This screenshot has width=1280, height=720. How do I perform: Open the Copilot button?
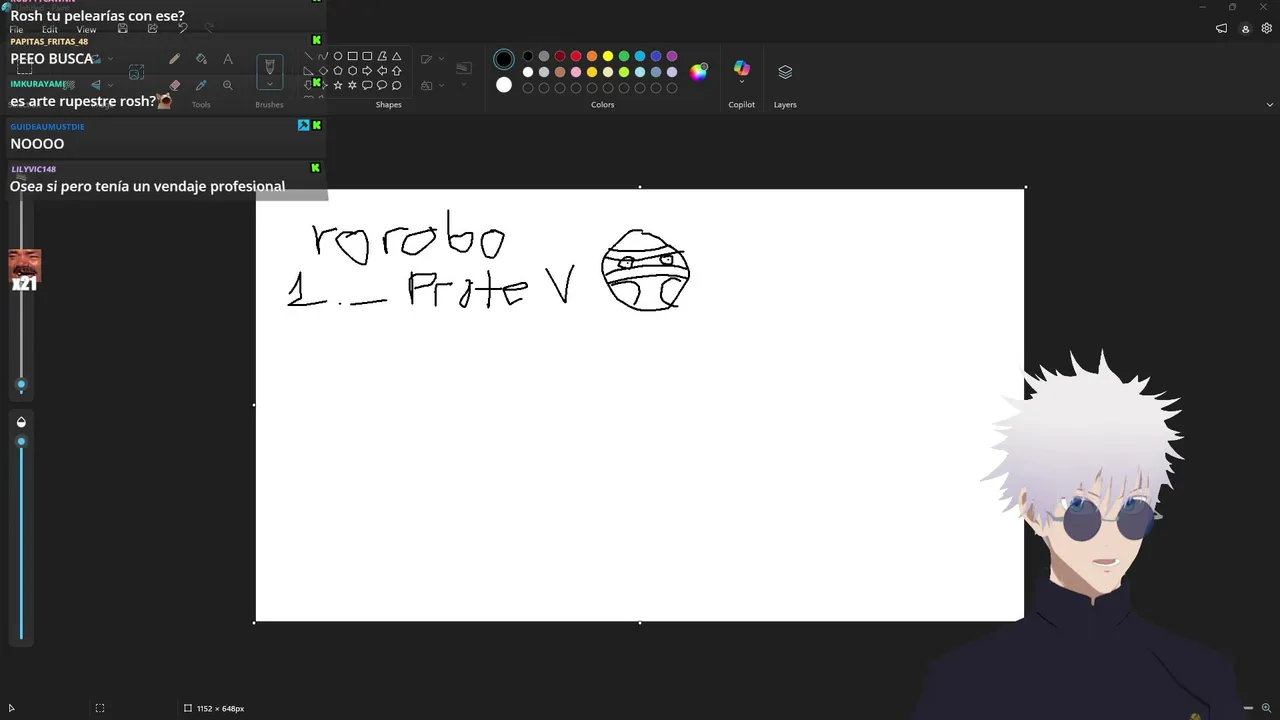tap(742, 68)
